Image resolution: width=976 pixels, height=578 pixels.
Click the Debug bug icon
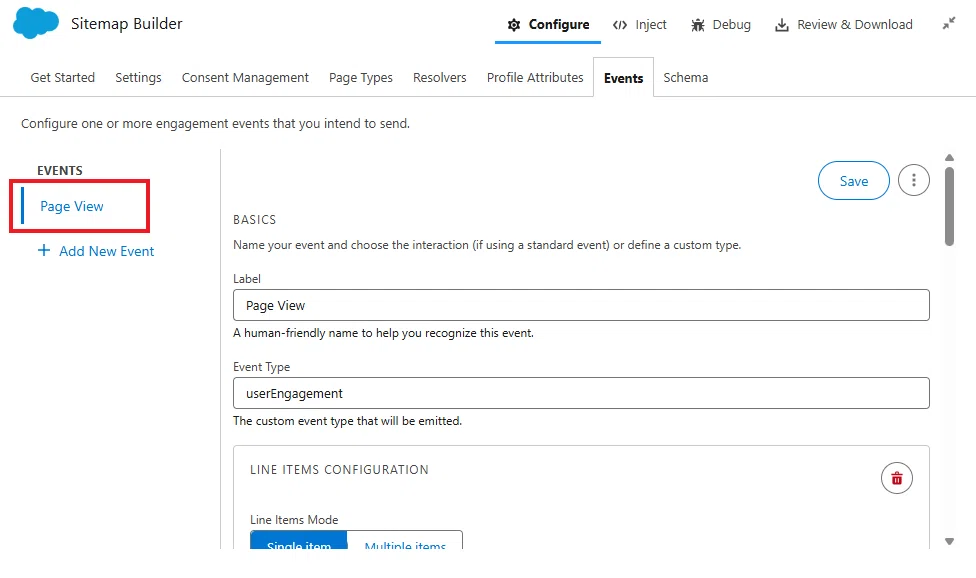click(x=698, y=25)
